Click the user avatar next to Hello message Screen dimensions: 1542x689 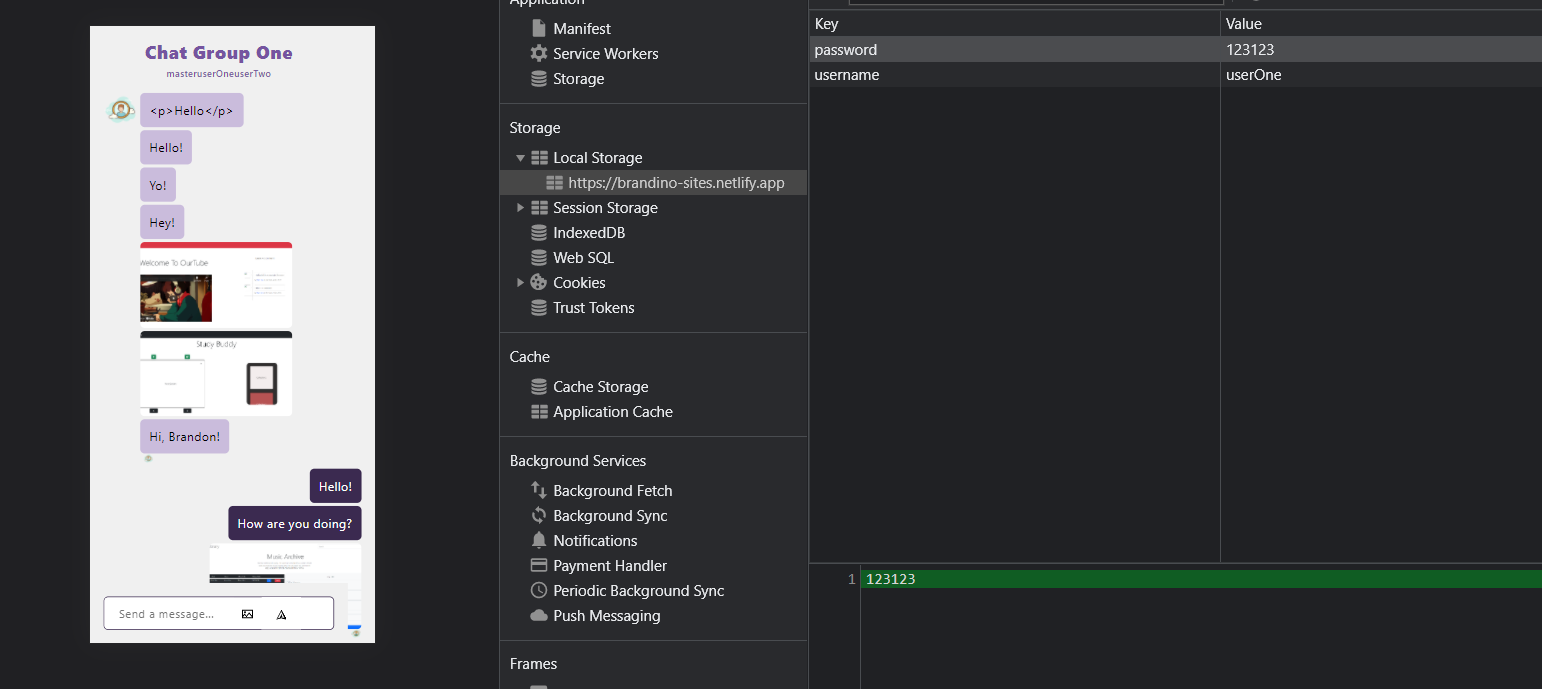pyautogui.click(x=120, y=108)
